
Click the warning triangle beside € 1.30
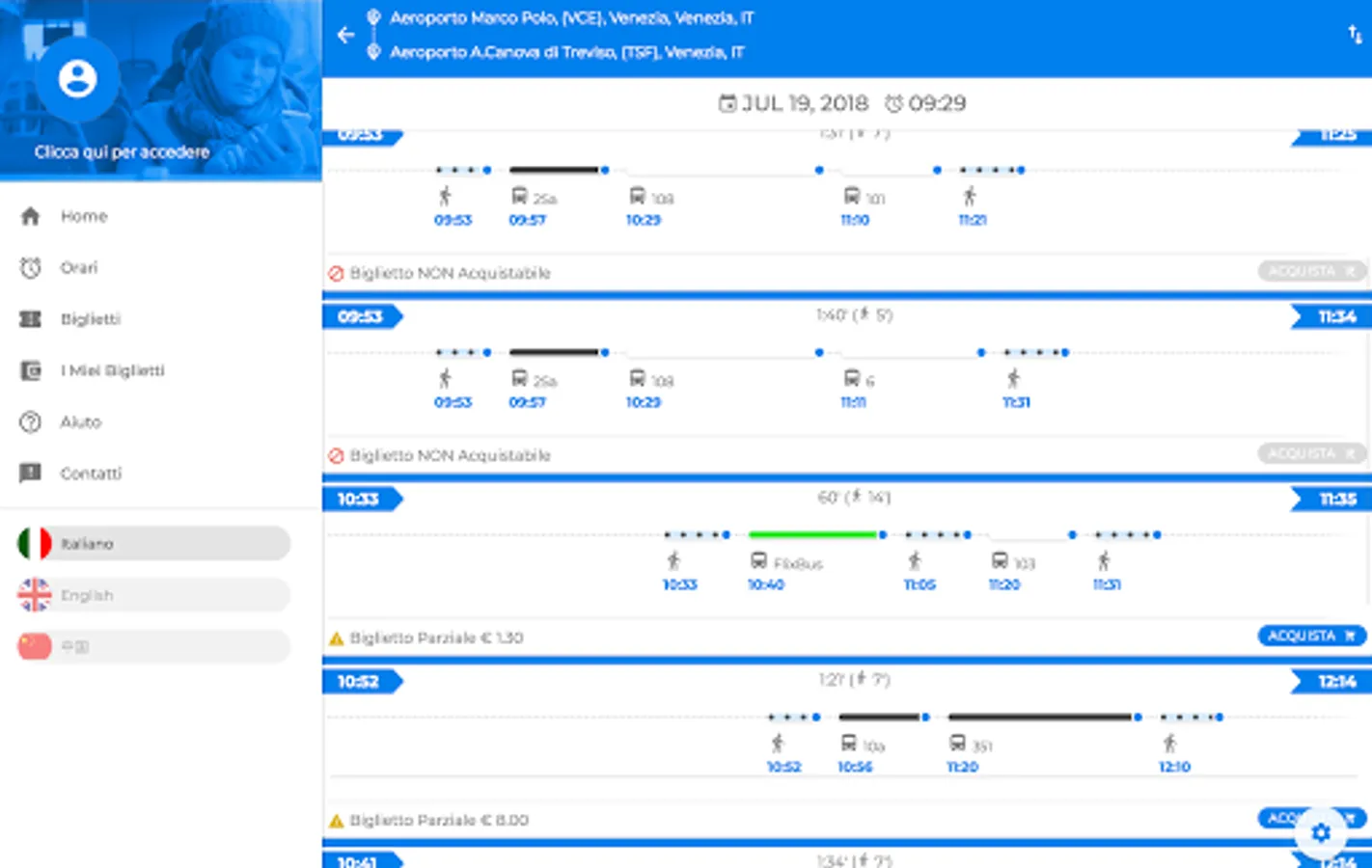click(337, 638)
